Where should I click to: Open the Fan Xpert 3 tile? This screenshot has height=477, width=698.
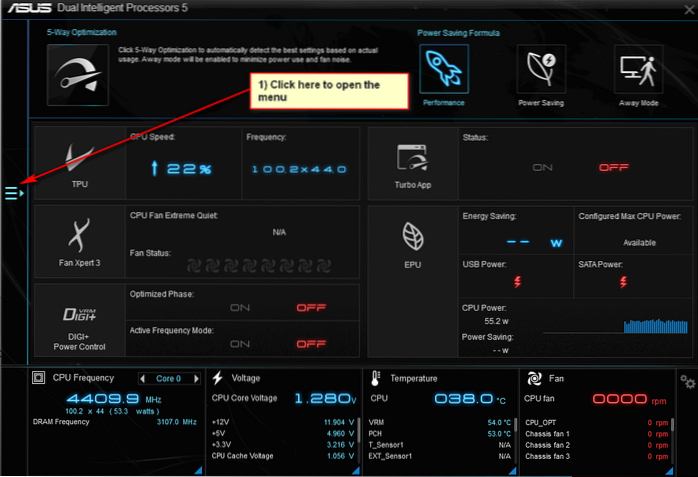tap(80, 240)
